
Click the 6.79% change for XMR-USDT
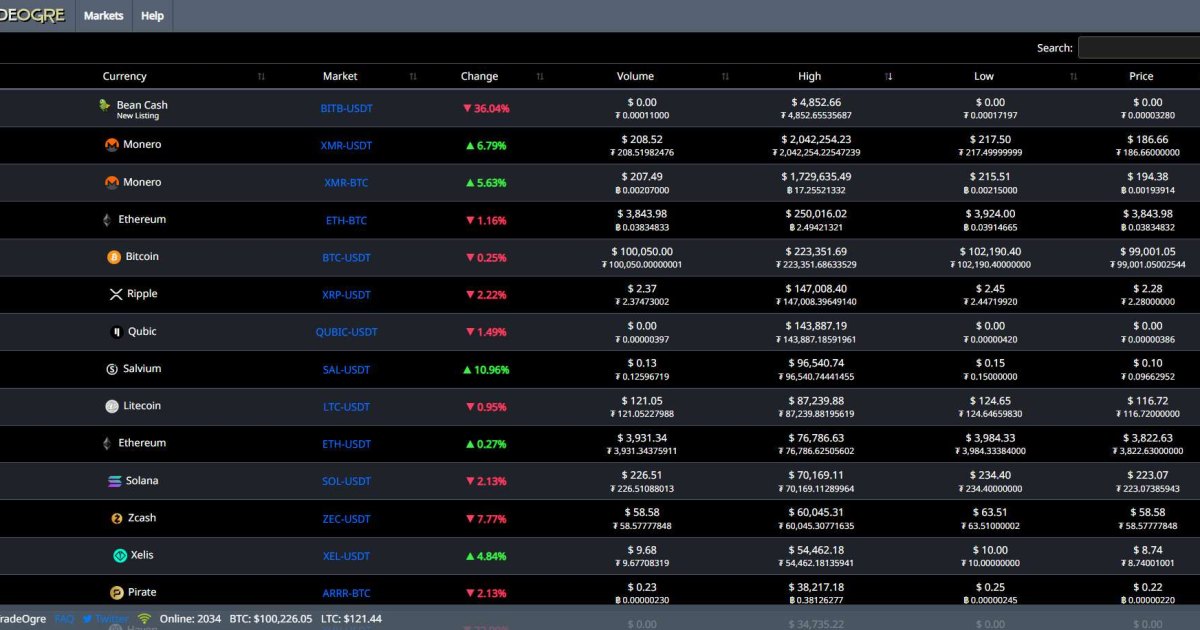pyautogui.click(x=485, y=146)
